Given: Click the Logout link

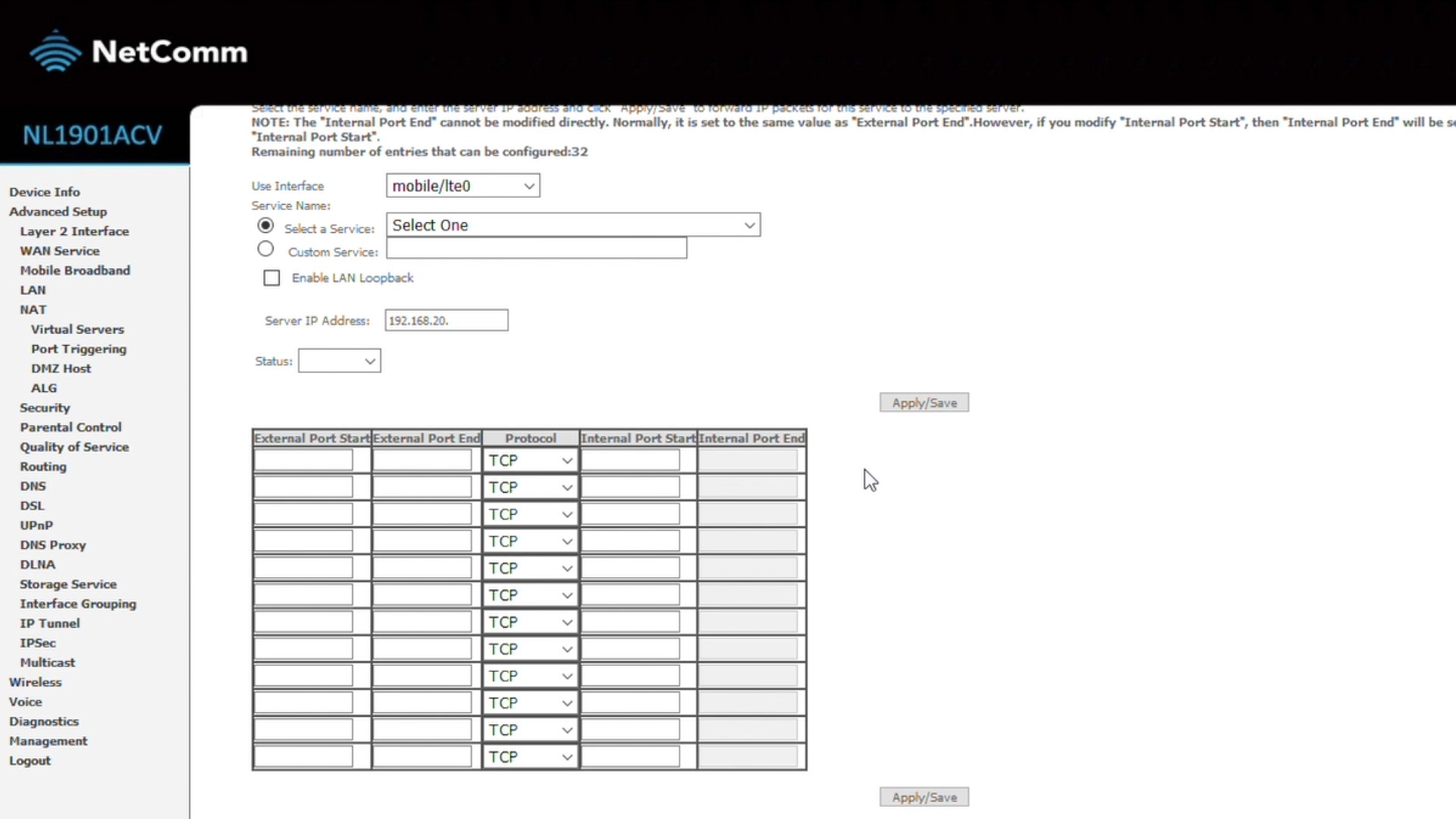Looking at the screenshot, I should coord(30,761).
